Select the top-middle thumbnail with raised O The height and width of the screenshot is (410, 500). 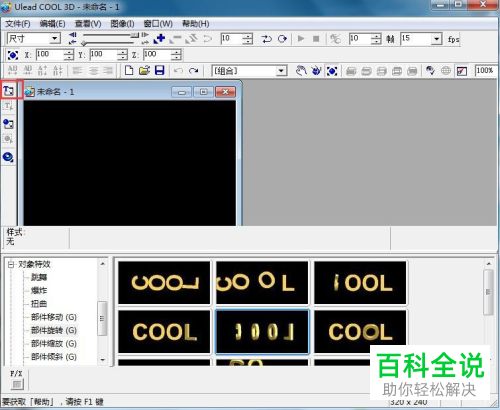(262, 283)
